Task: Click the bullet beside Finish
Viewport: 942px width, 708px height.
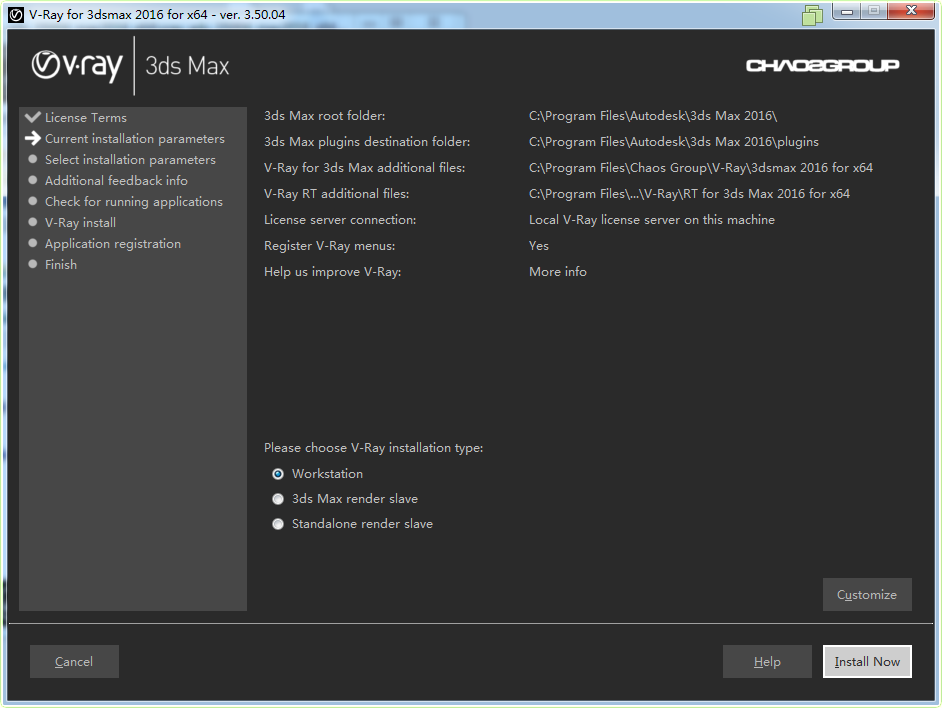Action: [x=32, y=264]
